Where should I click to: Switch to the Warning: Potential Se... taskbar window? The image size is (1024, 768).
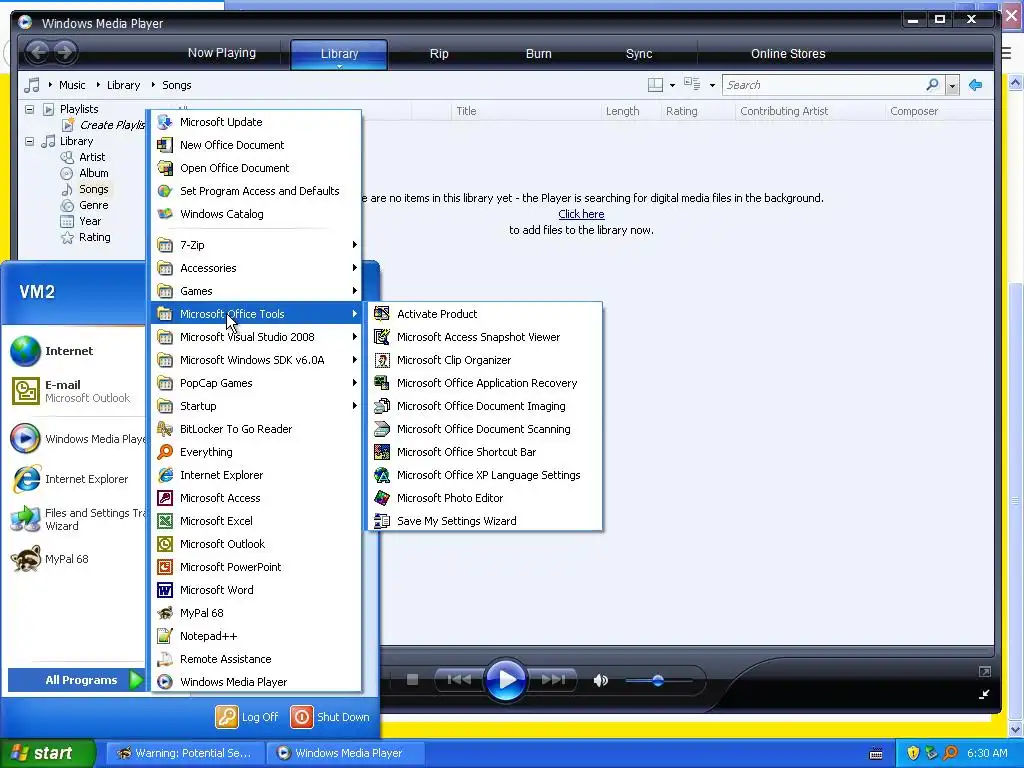tap(185, 753)
